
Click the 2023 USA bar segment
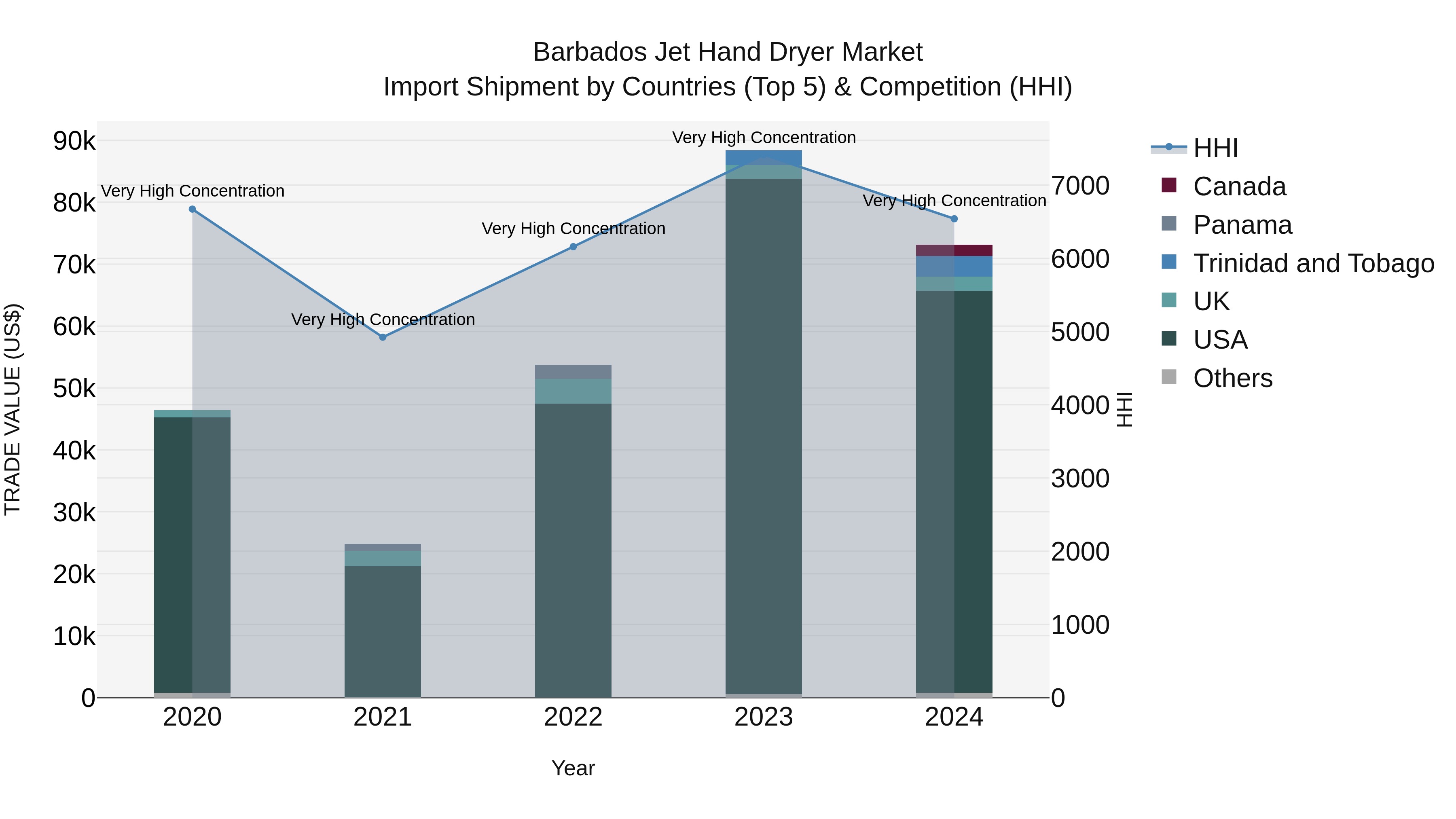(764, 436)
